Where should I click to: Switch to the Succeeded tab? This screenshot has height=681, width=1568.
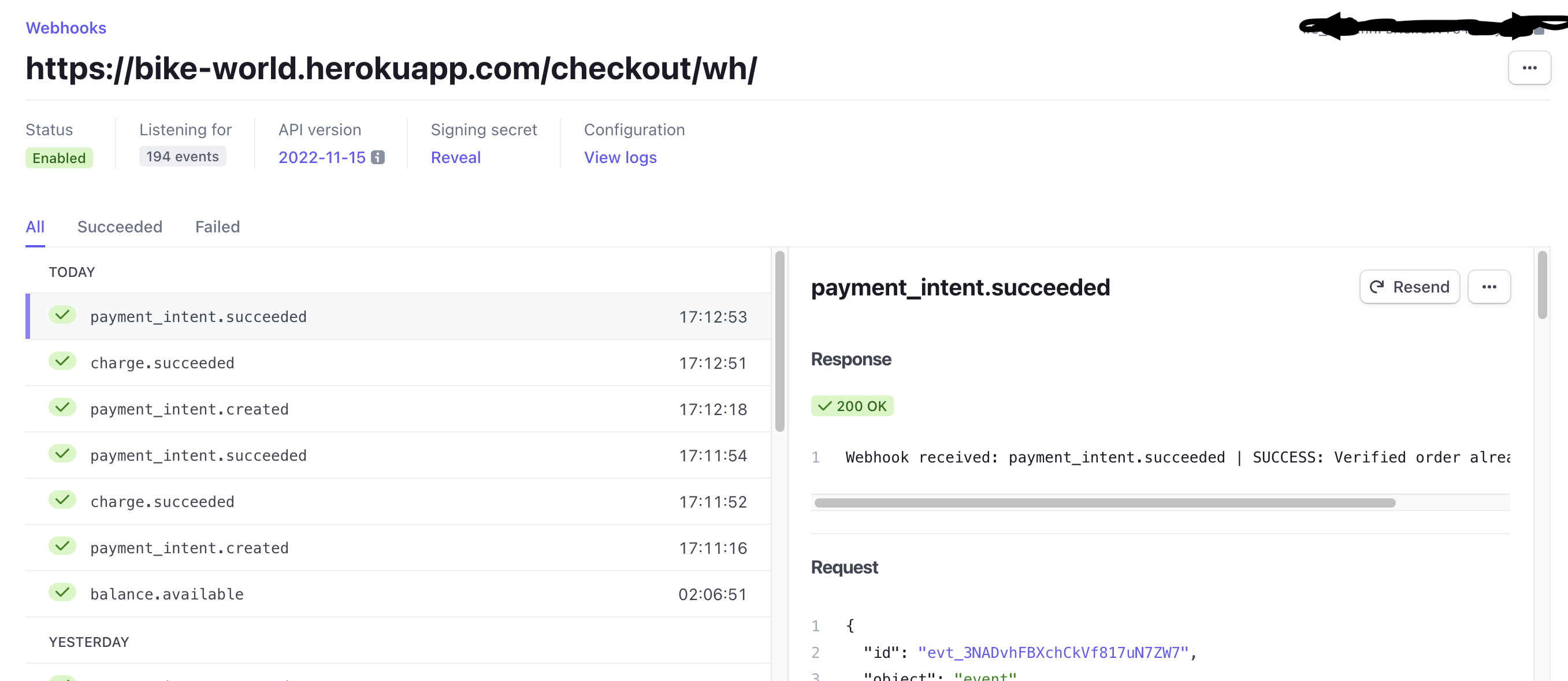(x=120, y=227)
